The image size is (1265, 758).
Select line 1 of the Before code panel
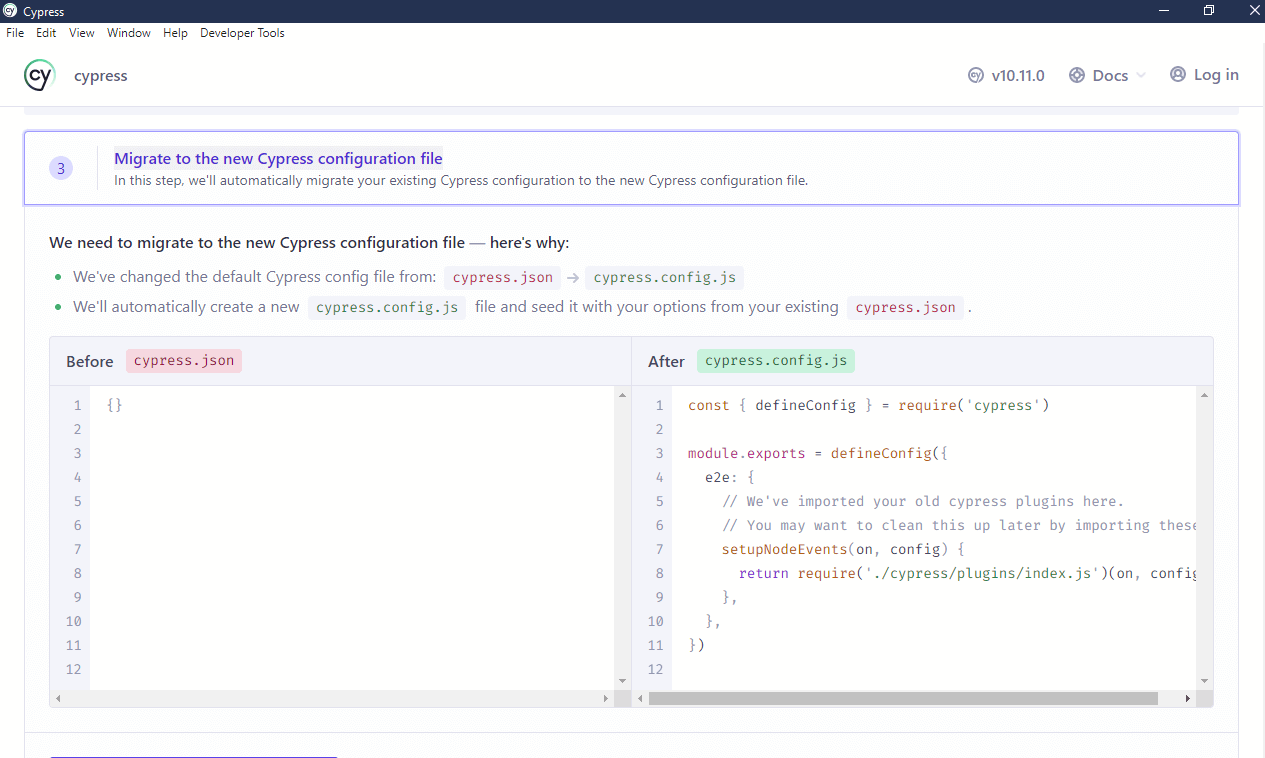coord(113,405)
